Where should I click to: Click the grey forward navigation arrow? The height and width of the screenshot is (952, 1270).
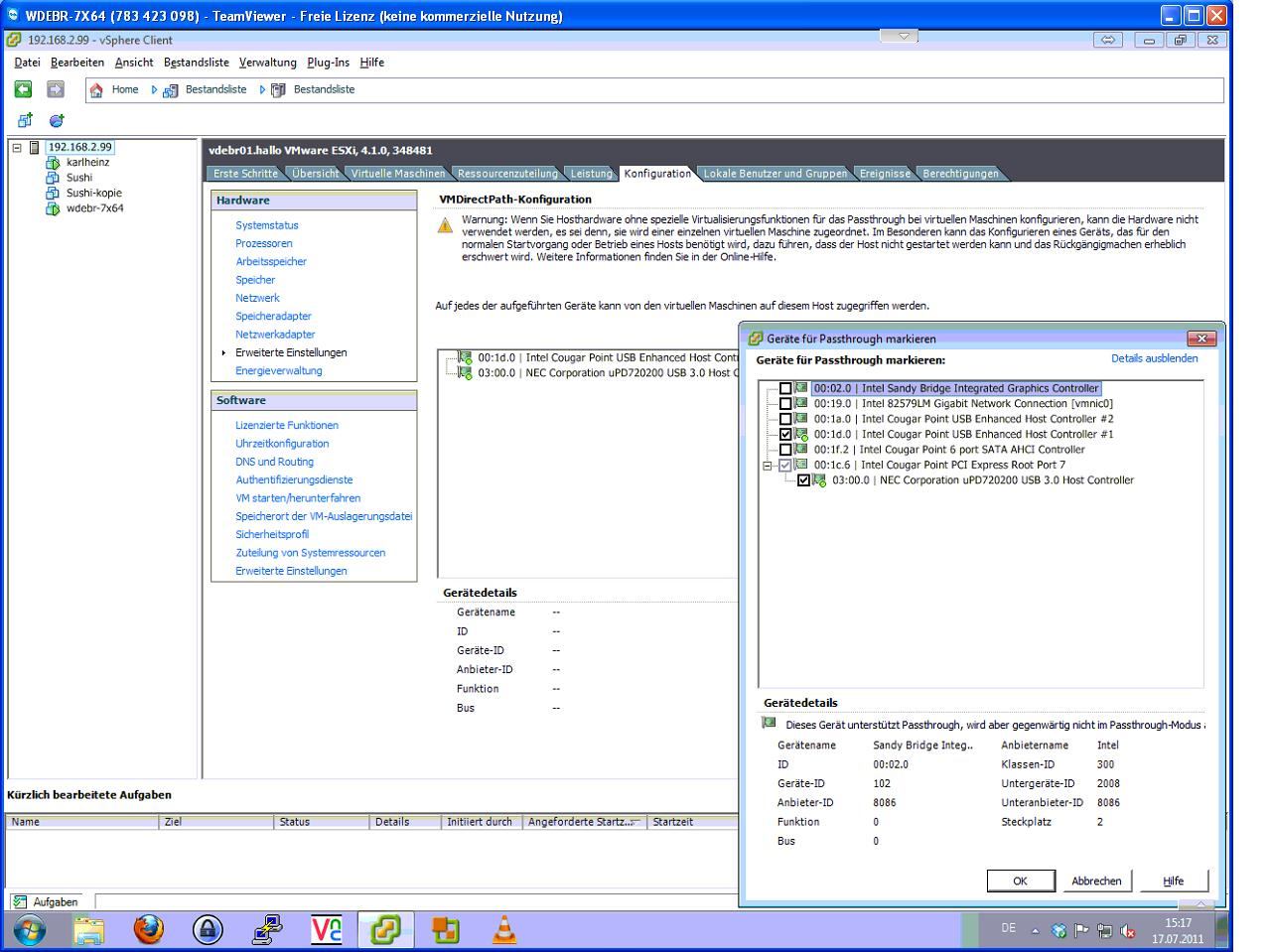(x=56, y=89)
